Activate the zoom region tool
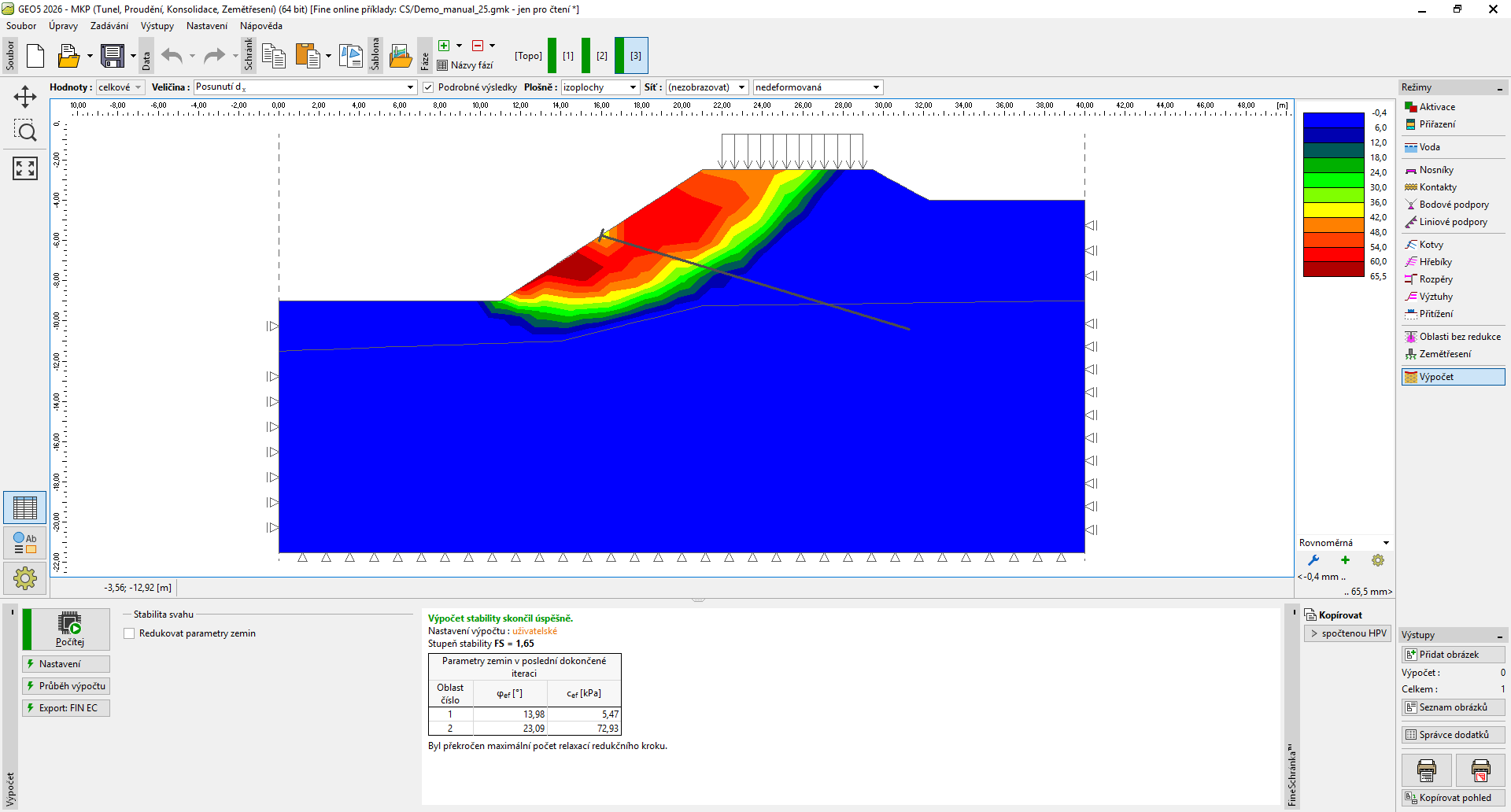Viewport: 1511px width, 812px height. pos(25,131)
